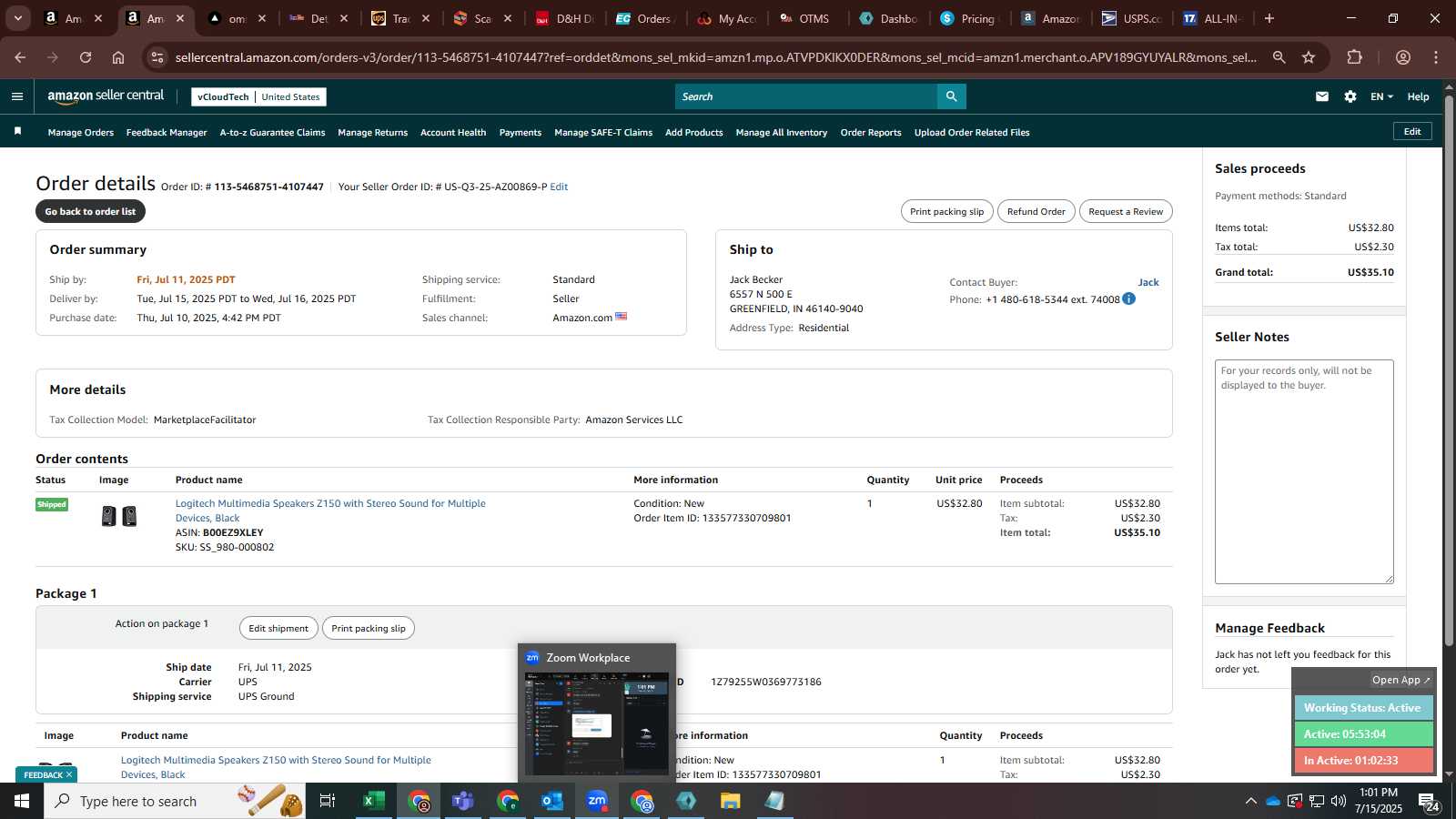Open Order Reports menu item
The height and width of the screenshot is (819, 1456).
[871, 133]
